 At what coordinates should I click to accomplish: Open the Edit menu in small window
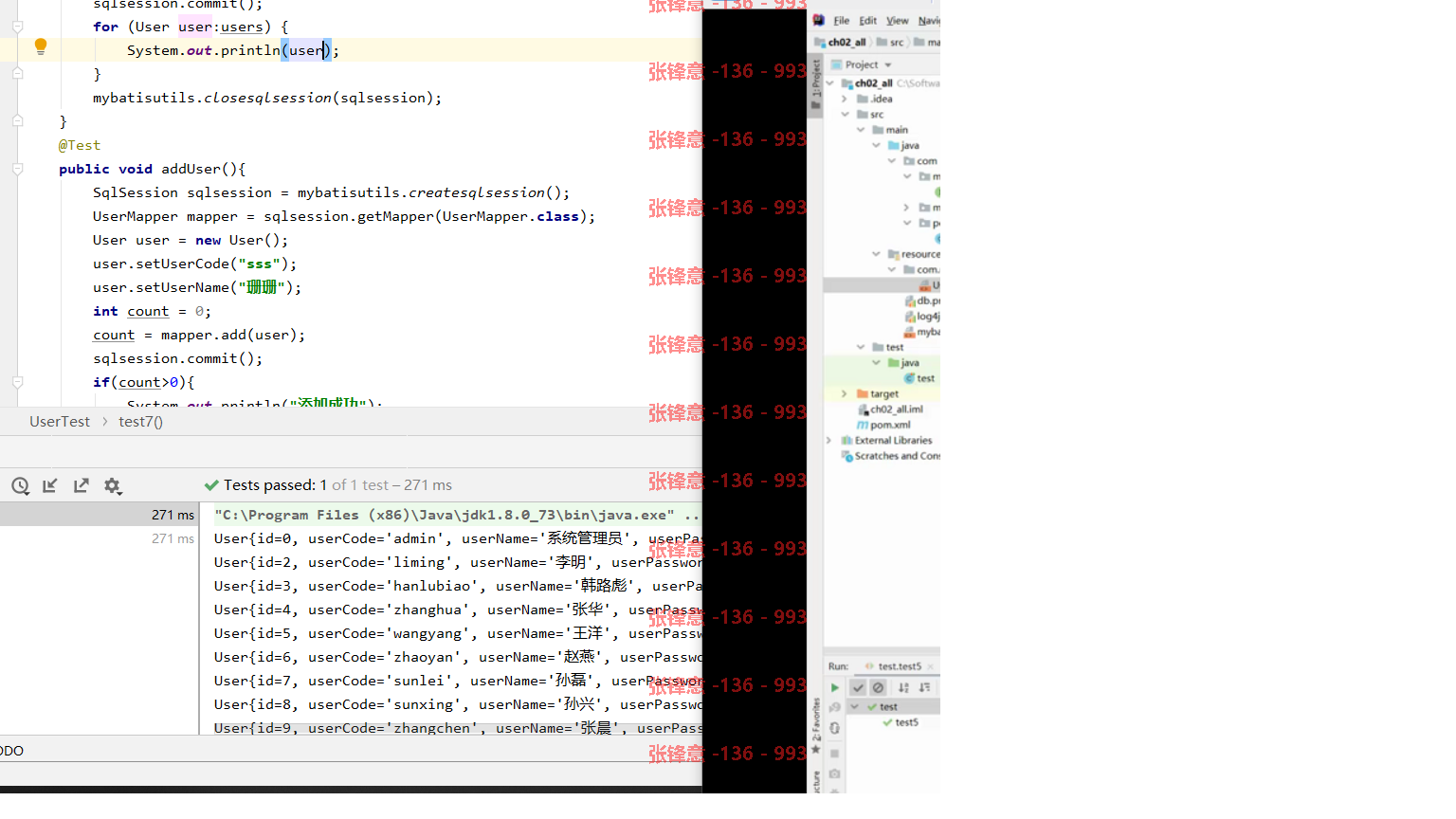[868, 21]
